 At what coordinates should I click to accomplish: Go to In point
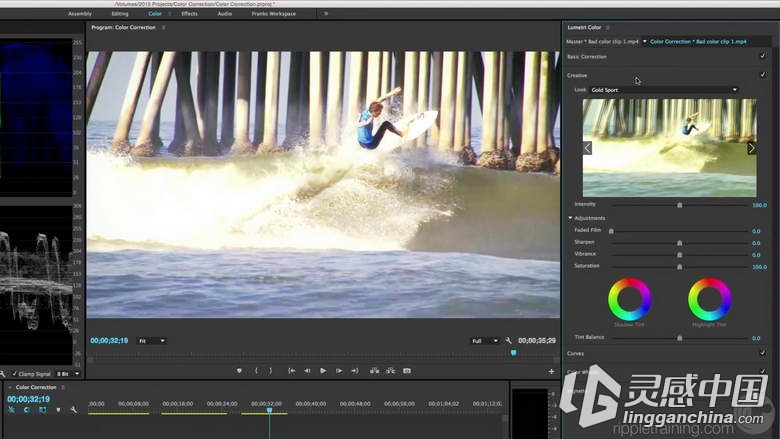tap(292, 371)
